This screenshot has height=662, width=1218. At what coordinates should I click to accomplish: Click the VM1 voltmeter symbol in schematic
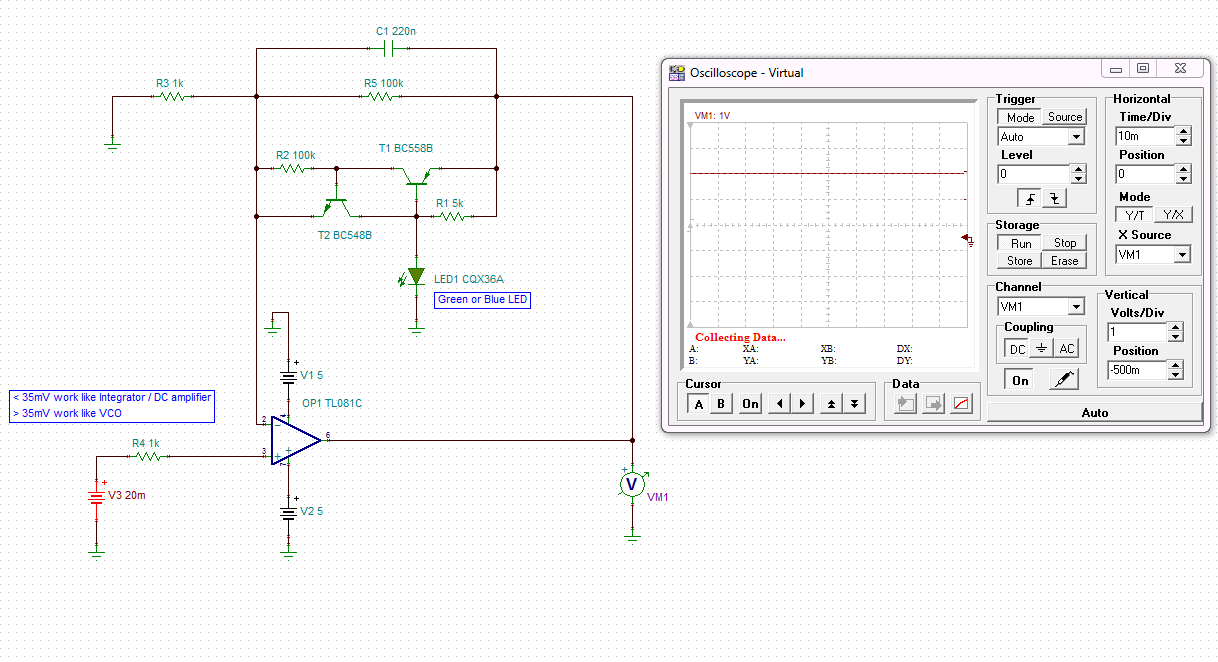pos(631,484)
